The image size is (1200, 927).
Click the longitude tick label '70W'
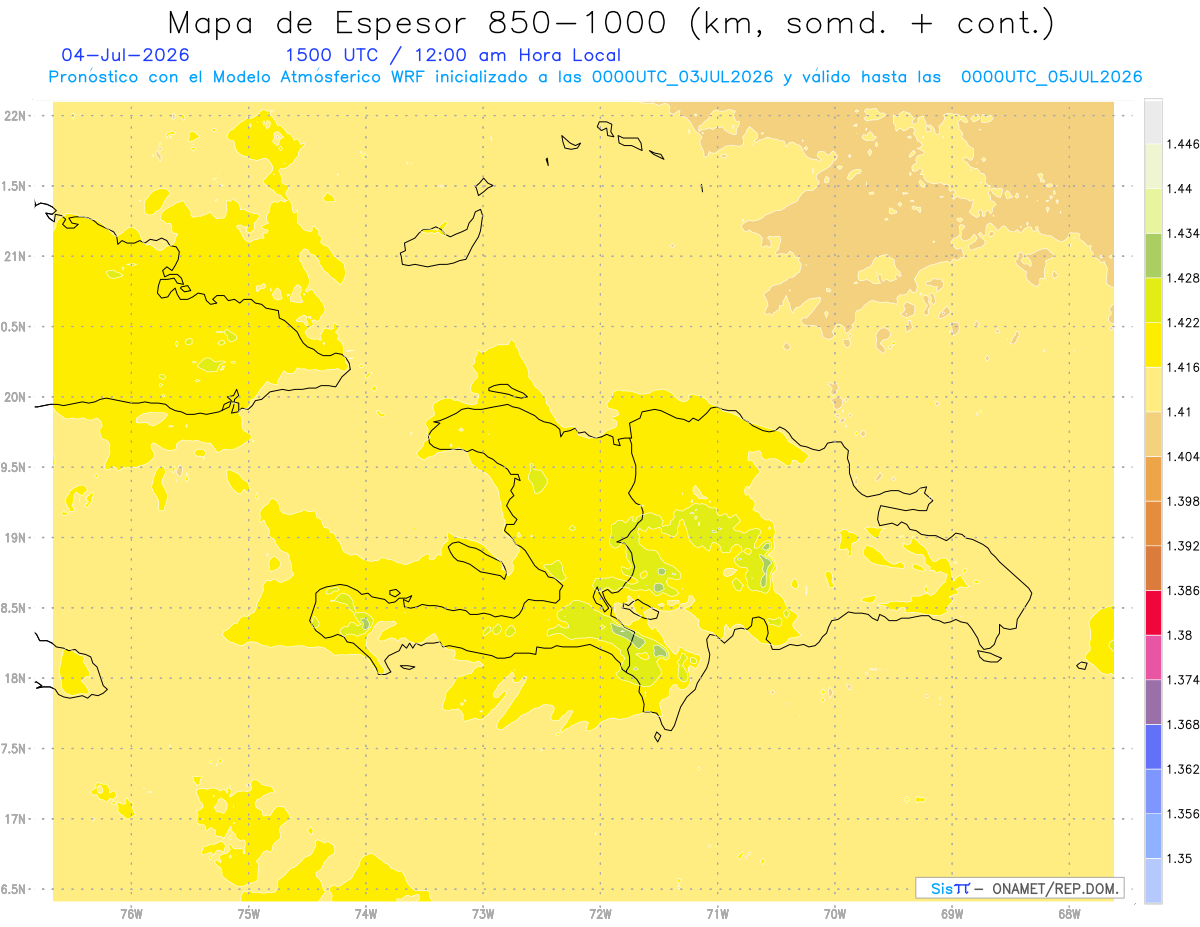pyautogui.click(x=835, y=913)
